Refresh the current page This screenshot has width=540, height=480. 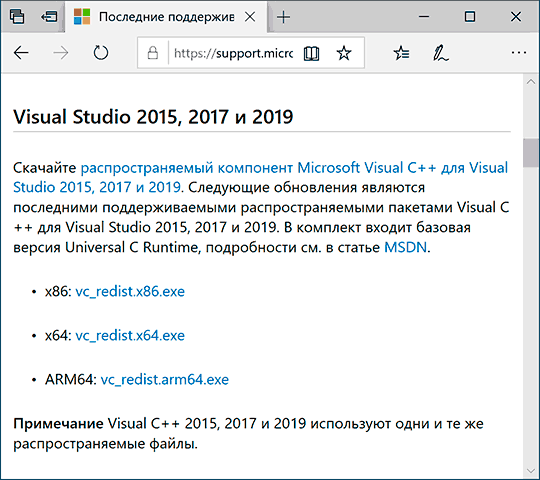tap(101, 53)
